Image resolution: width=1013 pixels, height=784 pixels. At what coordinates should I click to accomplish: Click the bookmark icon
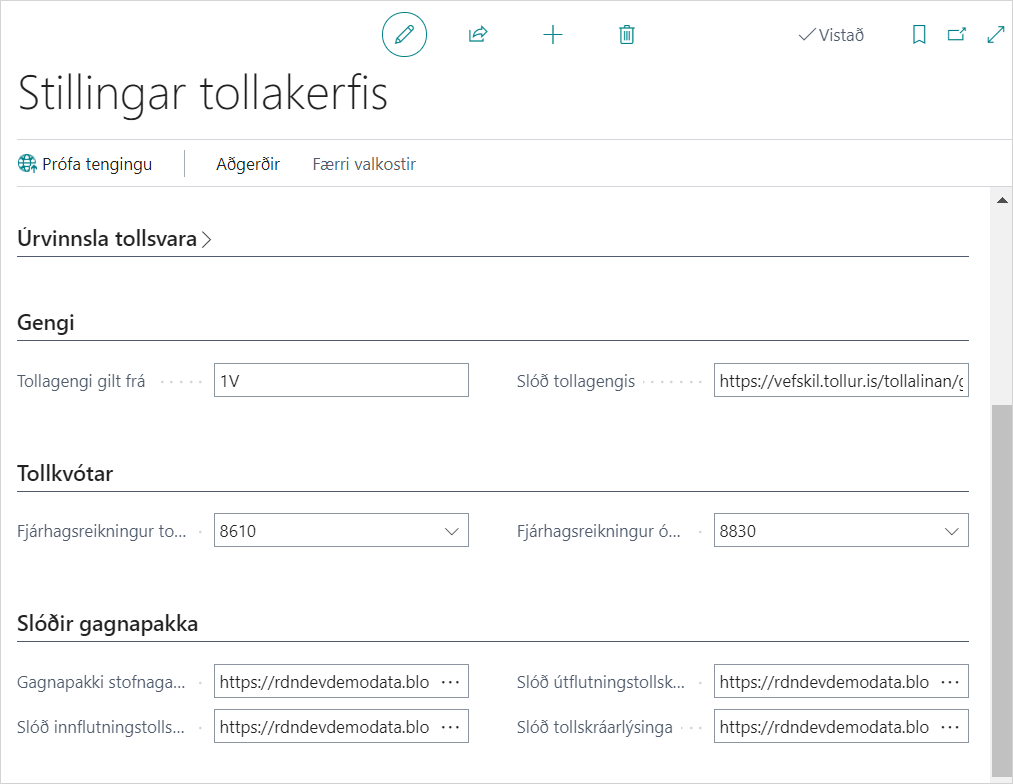919,35
